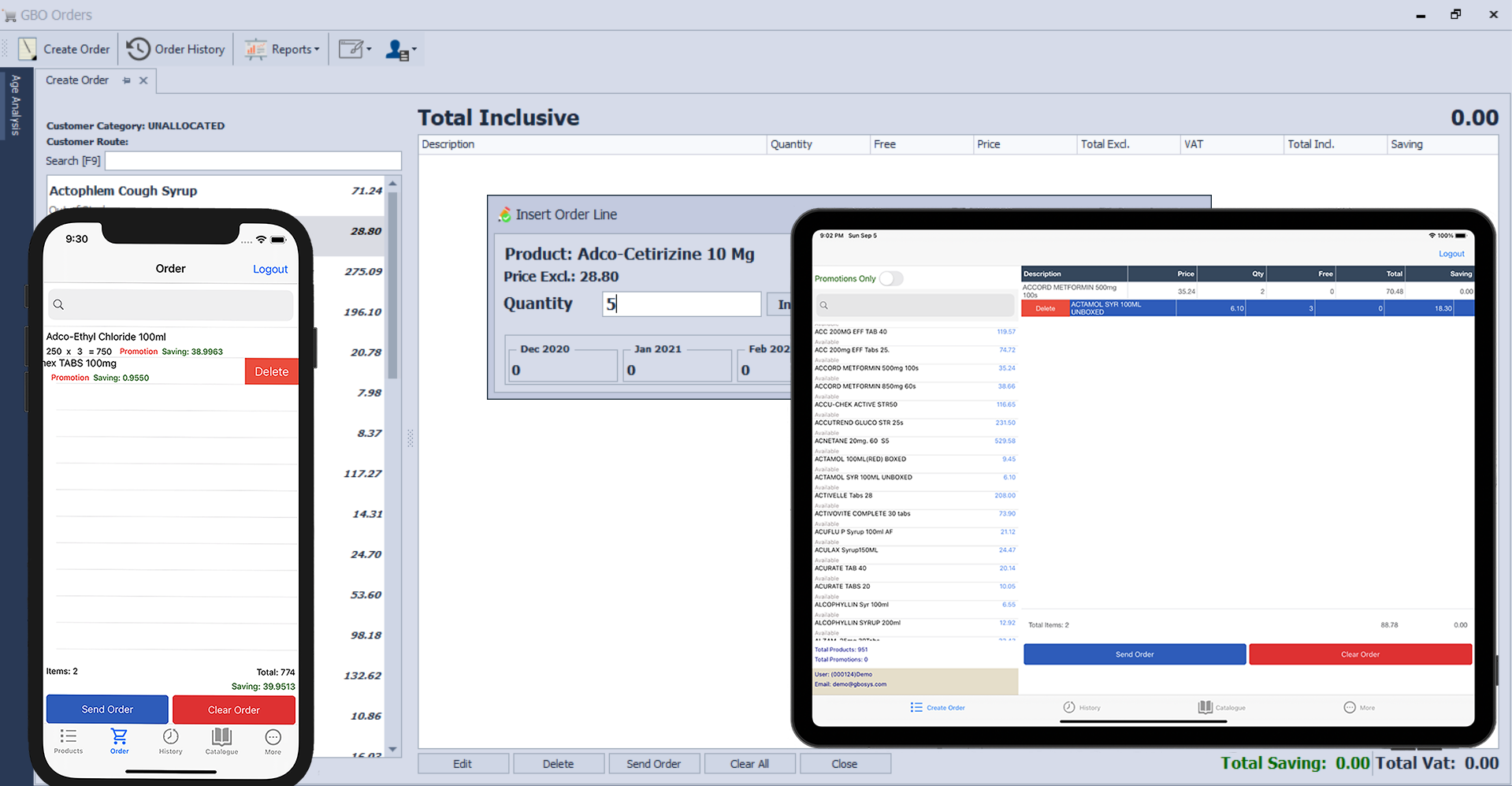Viewport: 1512px width, 786px height.
Task: Toggle the Promotions Only switch
Action: tap(890, 278)
